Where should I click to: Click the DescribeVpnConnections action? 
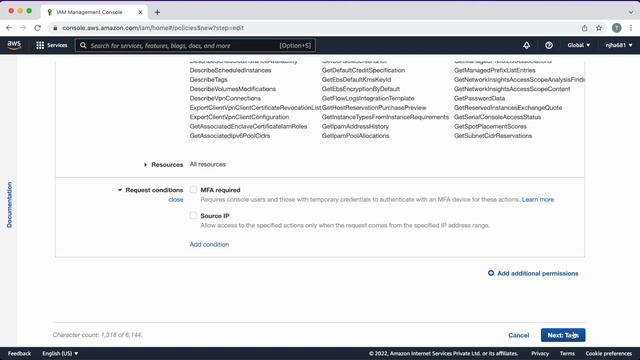click(225, 98)
